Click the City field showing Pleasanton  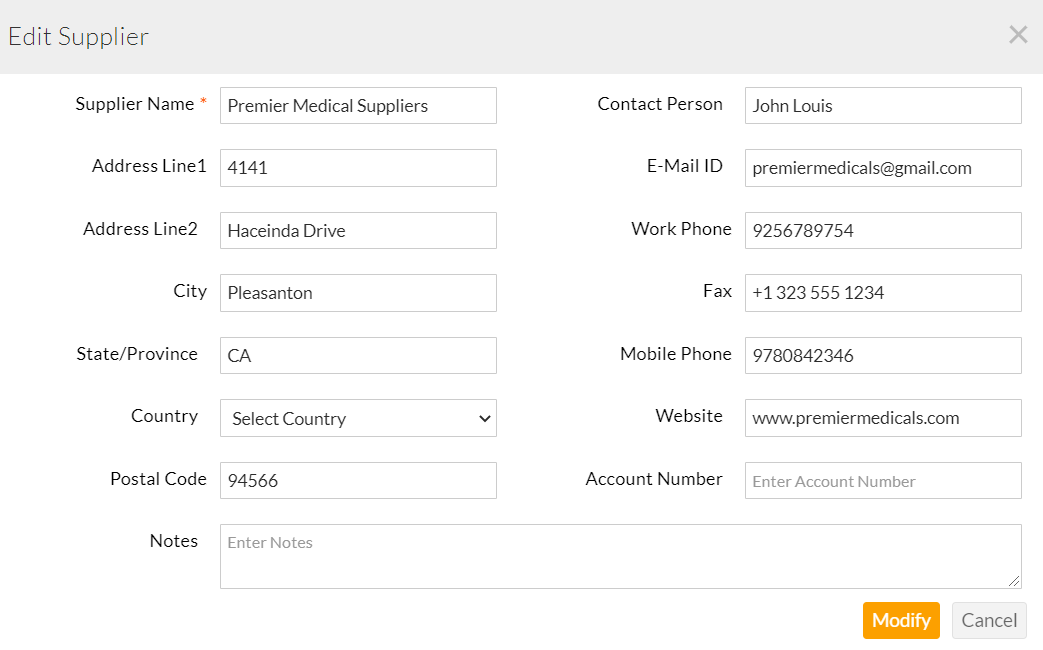tap(357, 292)
